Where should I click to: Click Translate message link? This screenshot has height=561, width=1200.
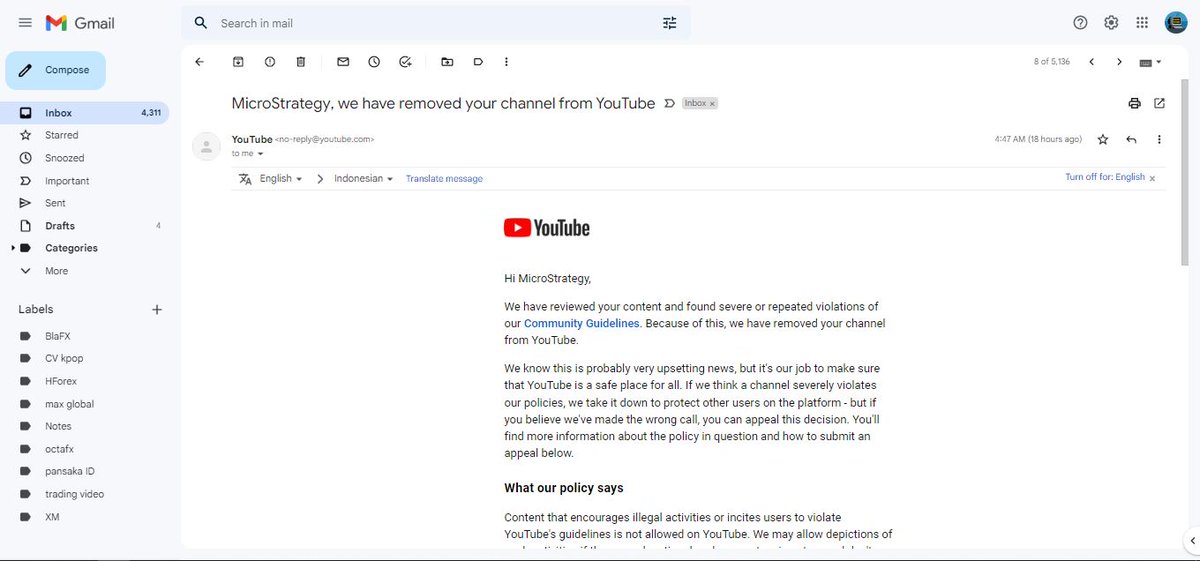444,179
